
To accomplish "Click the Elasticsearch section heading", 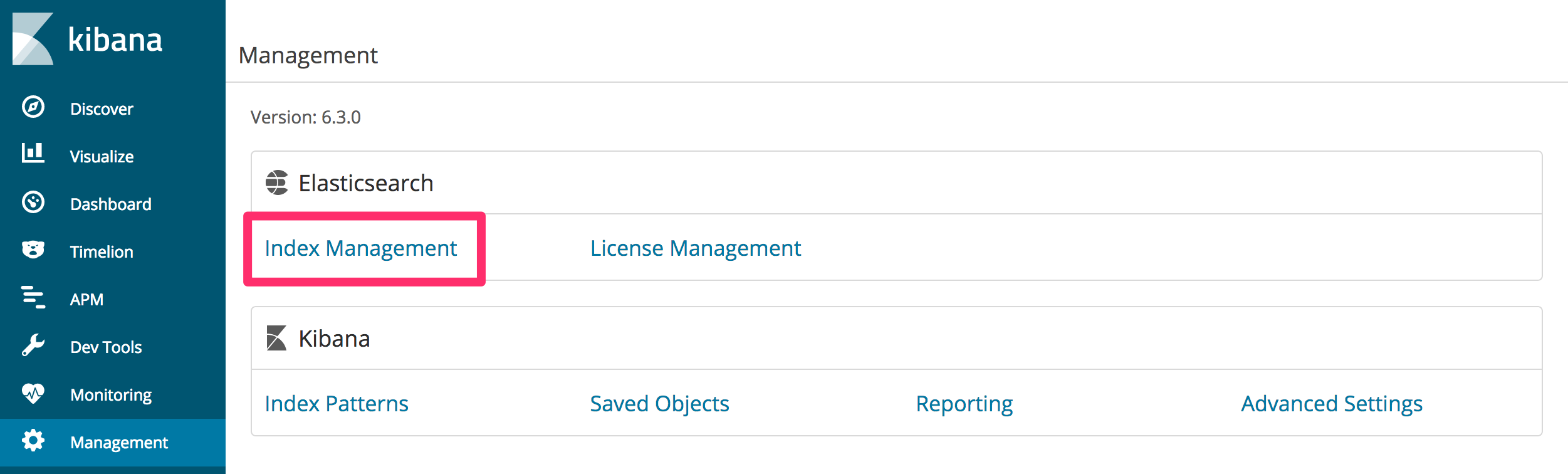I will (x=366, y=183).
